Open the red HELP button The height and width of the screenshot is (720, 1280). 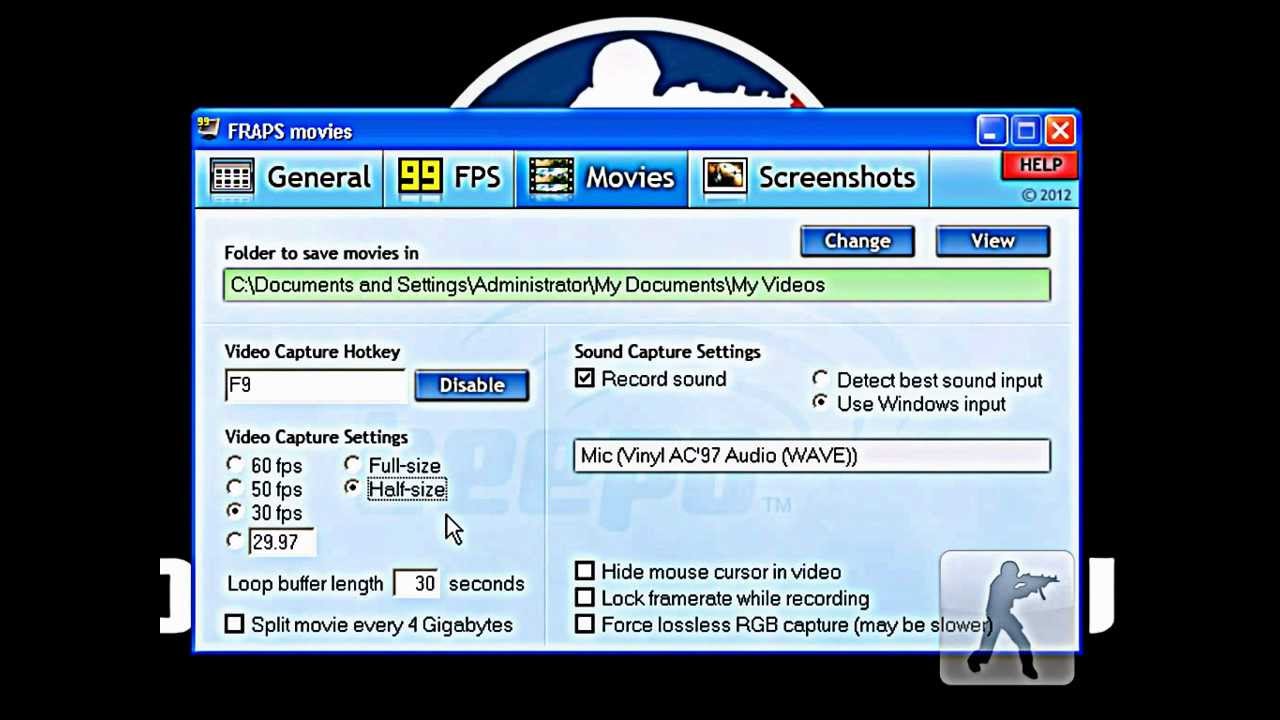coord(1040,166)
